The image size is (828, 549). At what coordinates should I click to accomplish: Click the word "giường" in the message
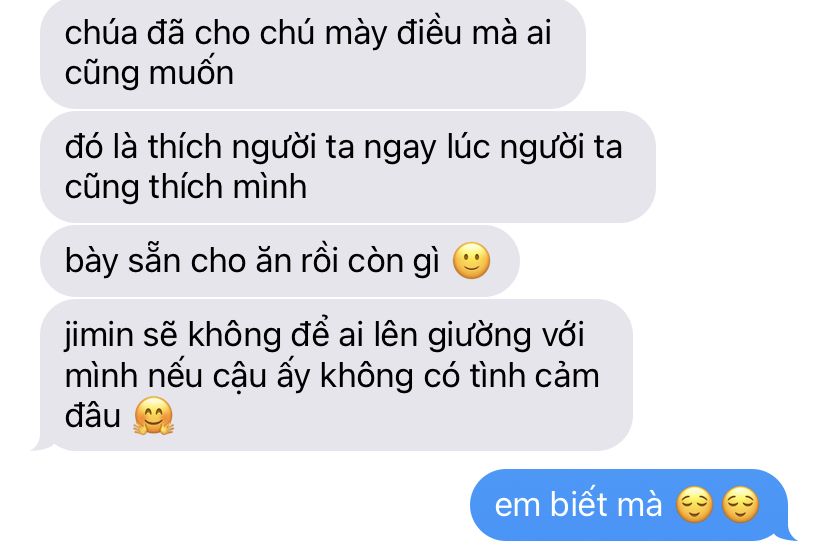pyautogui.click(x=479, y=337)
